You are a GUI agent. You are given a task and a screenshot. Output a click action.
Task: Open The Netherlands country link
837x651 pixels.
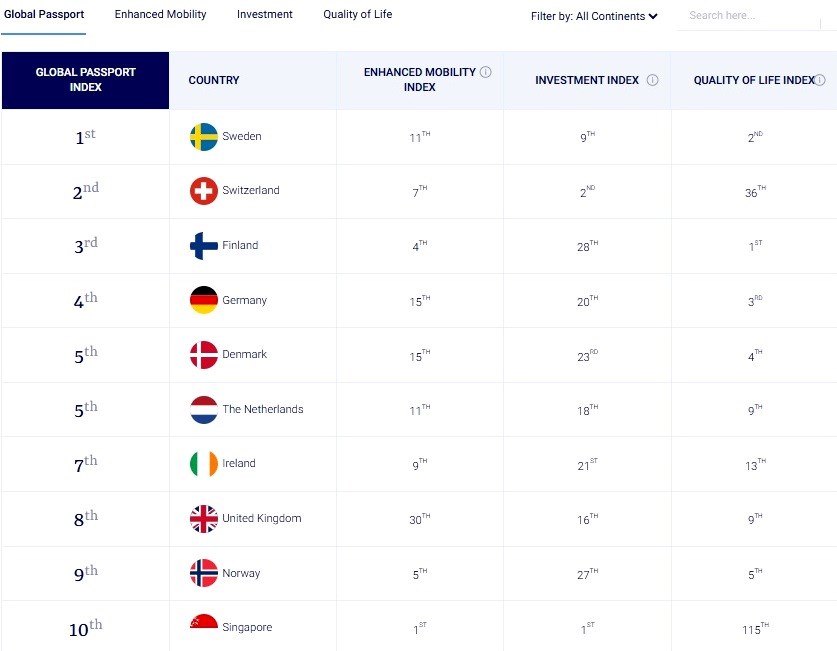click(263, 409)
